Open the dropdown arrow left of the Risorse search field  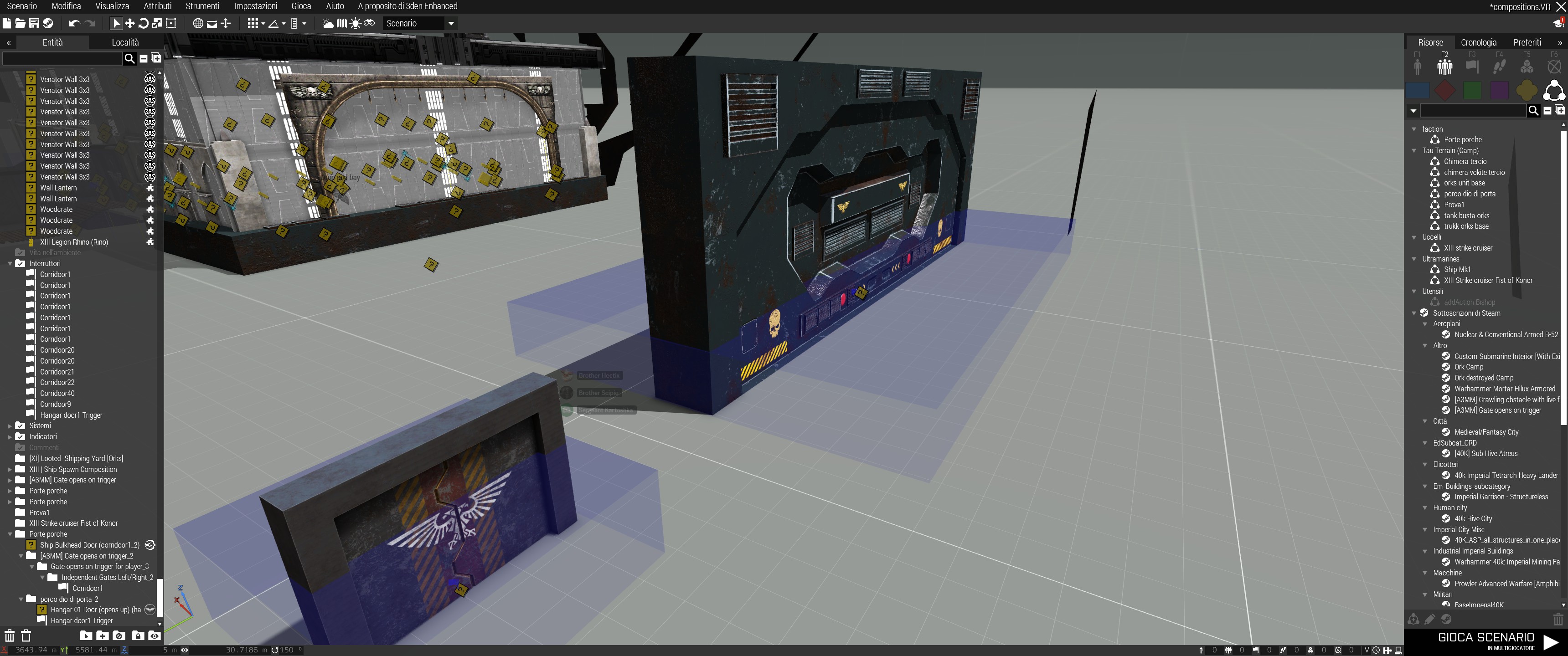click(x=1413, y=111)
